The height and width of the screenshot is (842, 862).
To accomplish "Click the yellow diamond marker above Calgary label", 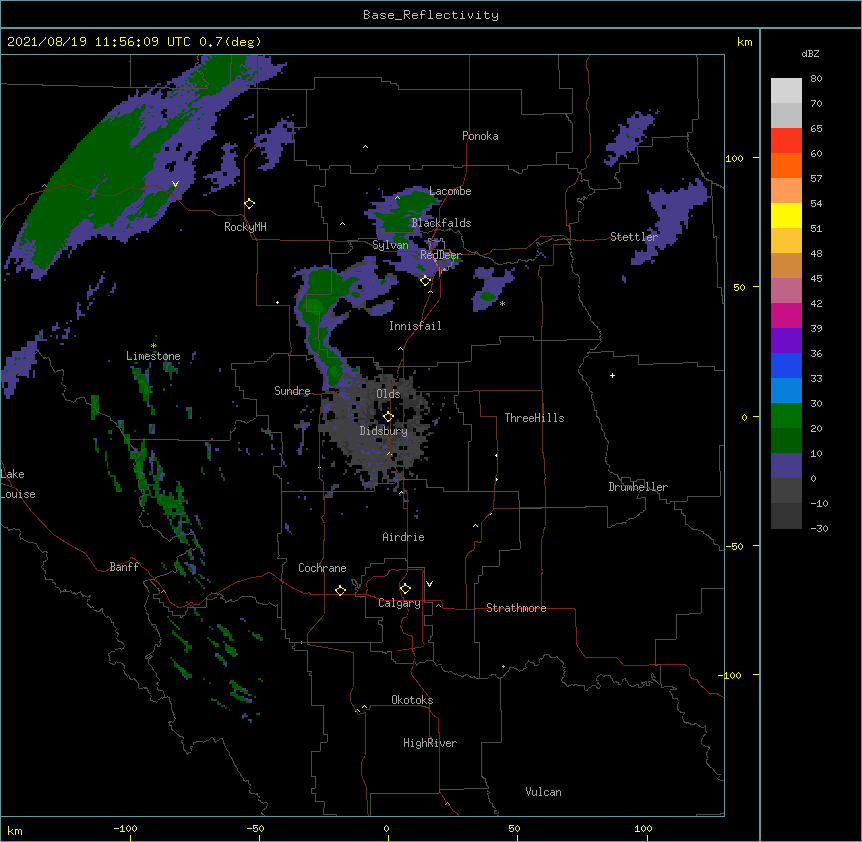I will pyautogui.click(x=405, y=589).
